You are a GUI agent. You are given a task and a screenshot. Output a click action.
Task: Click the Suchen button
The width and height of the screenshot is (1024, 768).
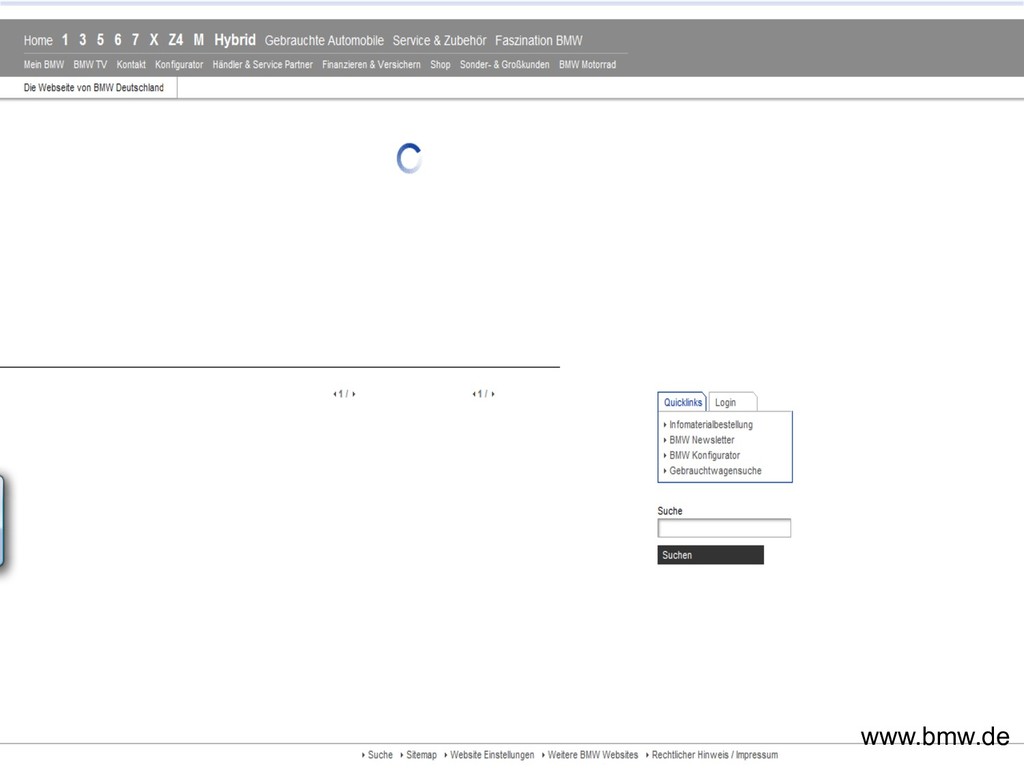711,555
